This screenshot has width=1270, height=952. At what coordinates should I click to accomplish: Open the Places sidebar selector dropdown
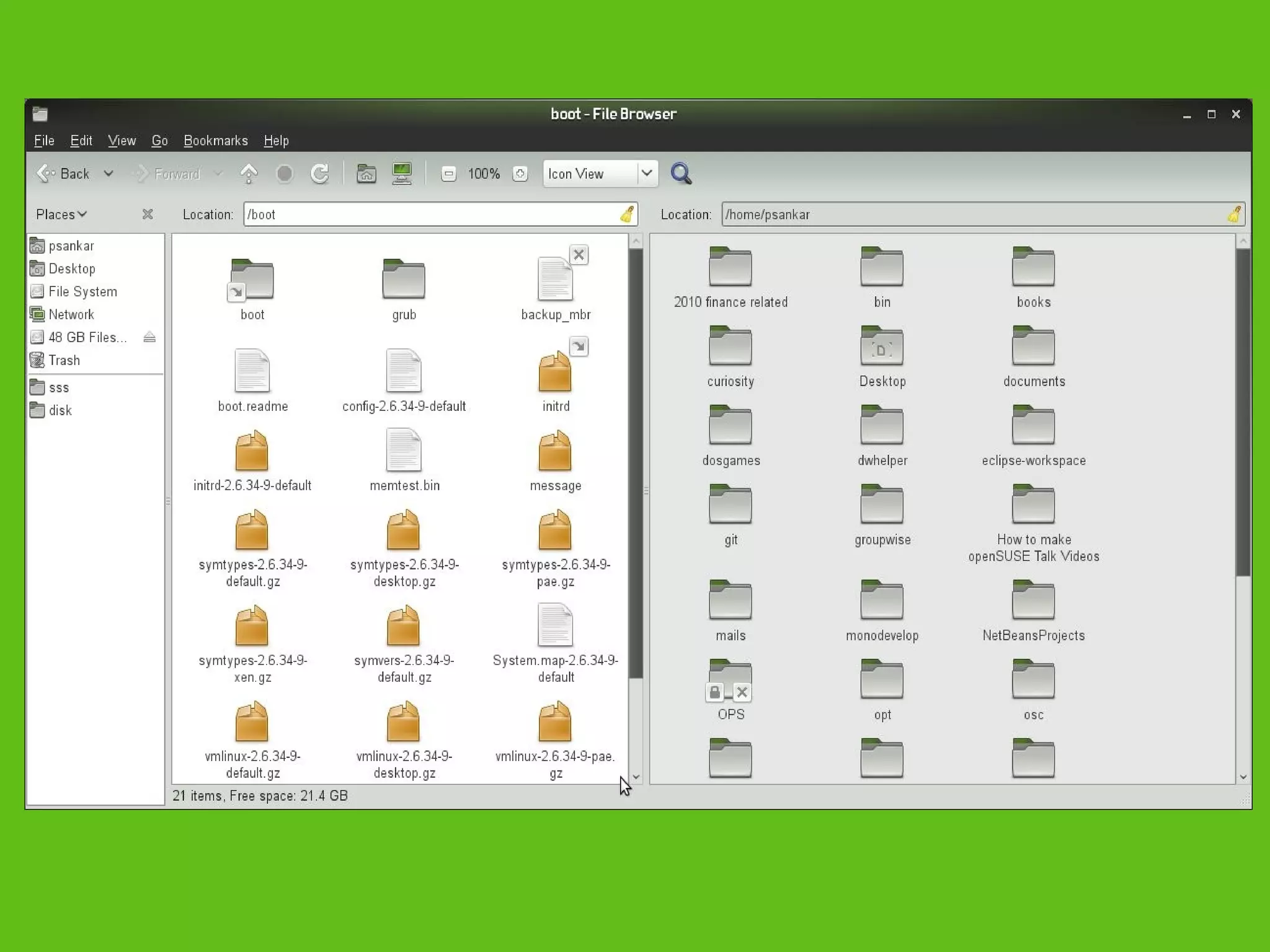point(61,214)
